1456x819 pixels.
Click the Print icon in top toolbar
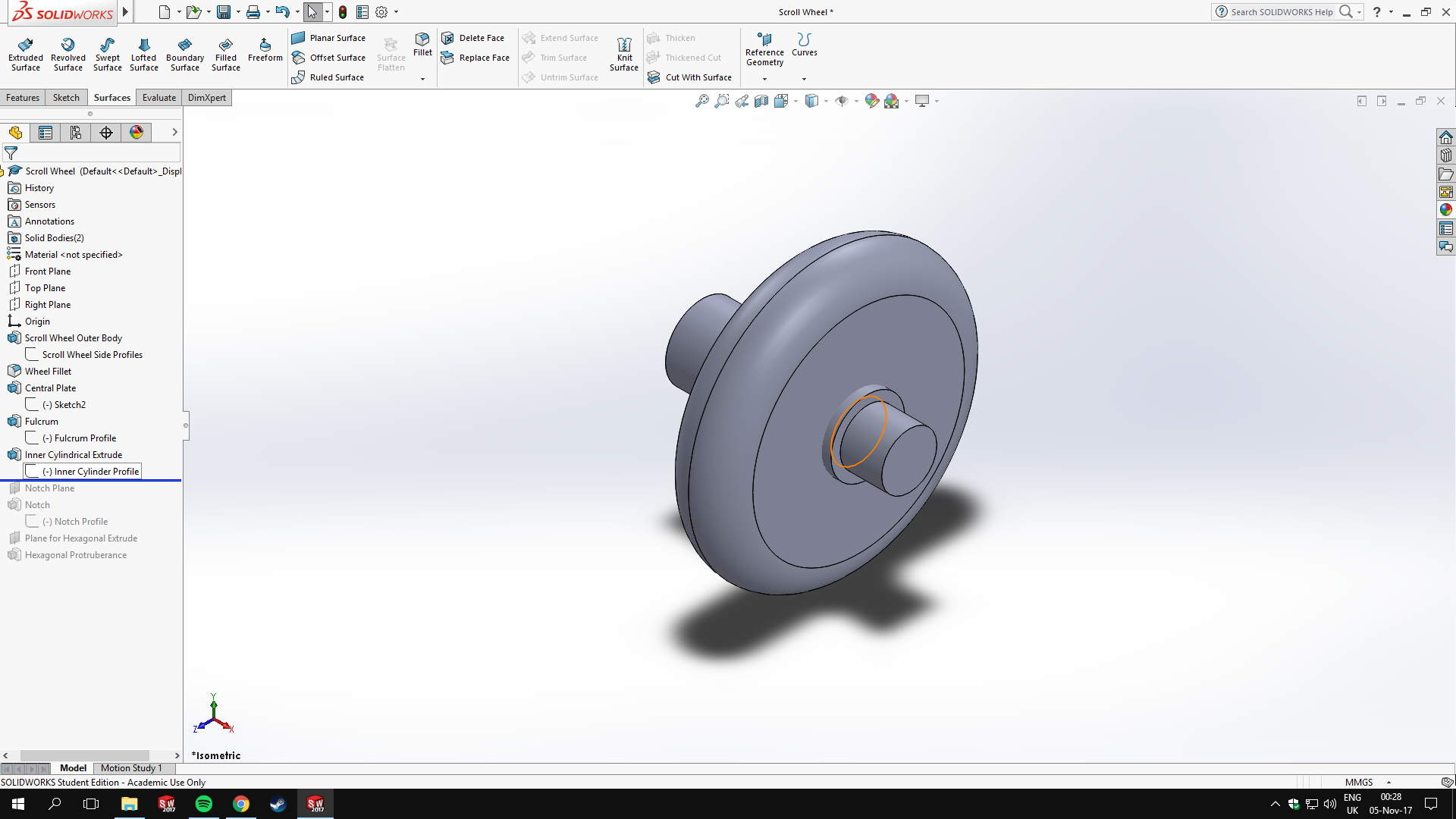click(x=253, y=12)
